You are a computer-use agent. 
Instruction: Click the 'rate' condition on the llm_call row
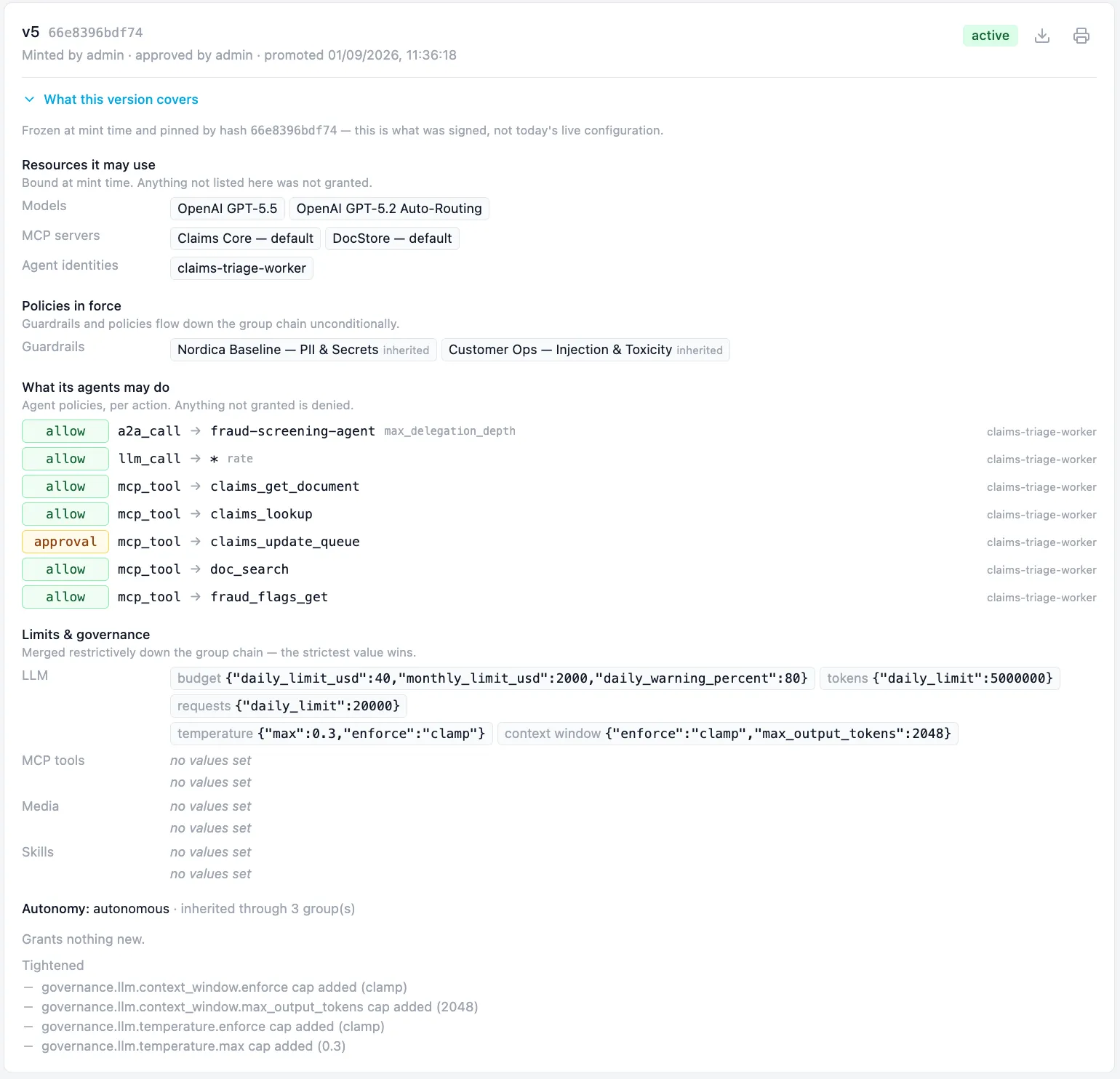240,459
